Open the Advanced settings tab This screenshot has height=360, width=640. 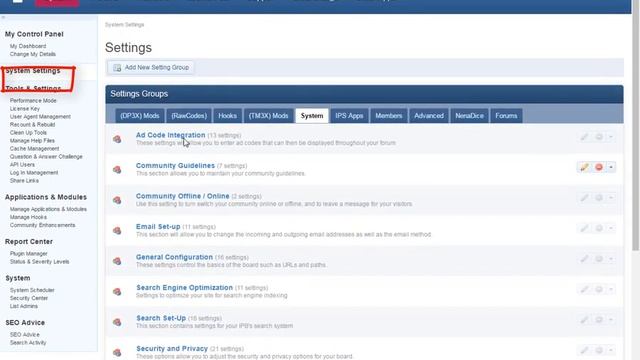click(429, 116)
